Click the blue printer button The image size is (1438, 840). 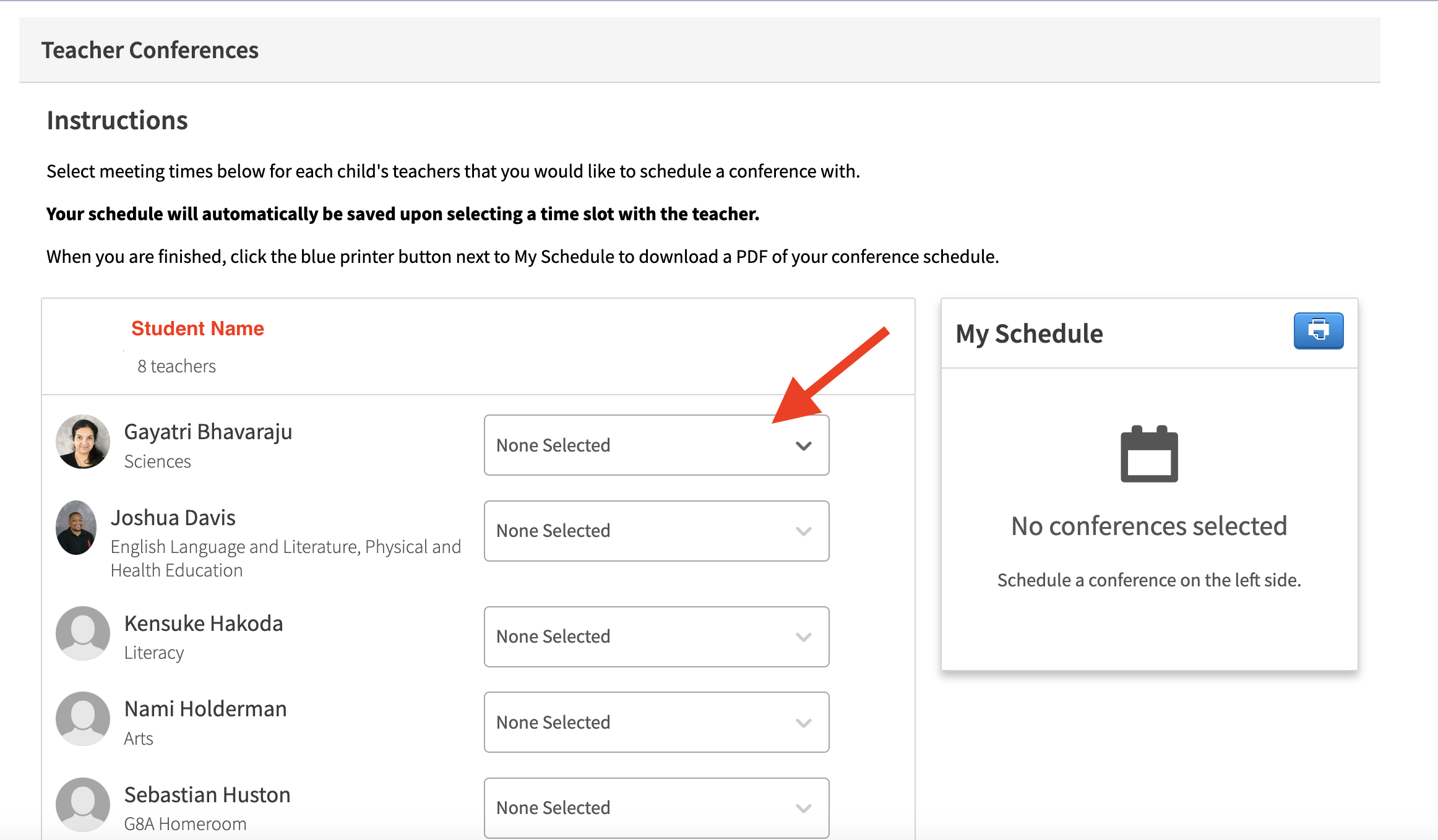point(1318,331)
